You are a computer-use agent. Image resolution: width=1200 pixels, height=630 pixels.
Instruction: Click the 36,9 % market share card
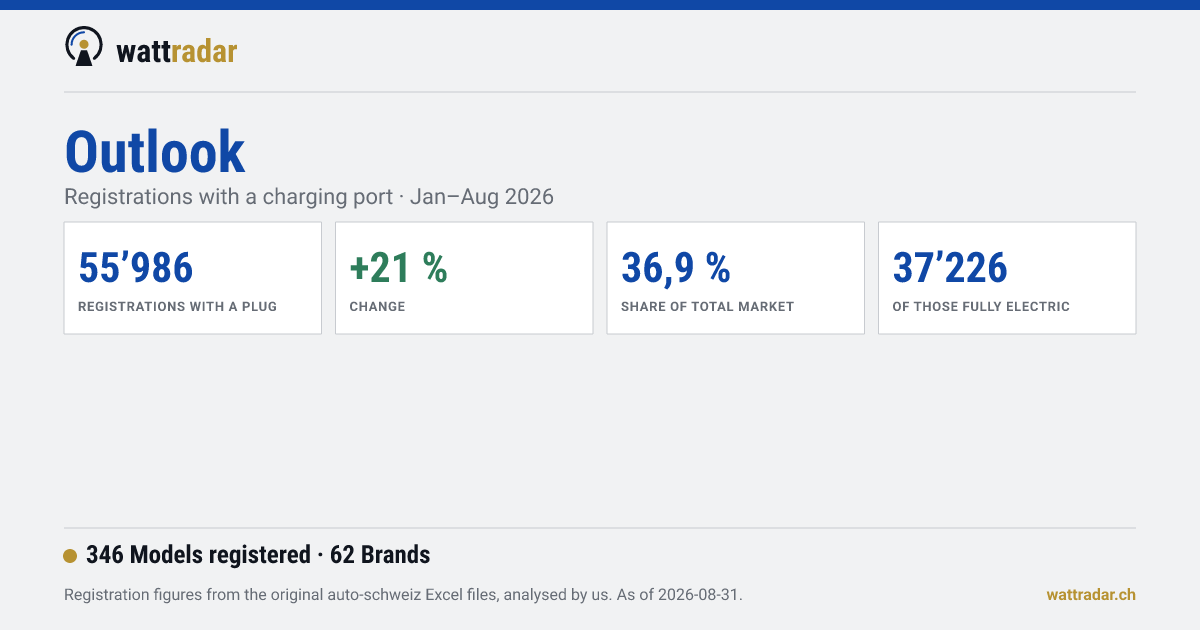click(736, 278)
